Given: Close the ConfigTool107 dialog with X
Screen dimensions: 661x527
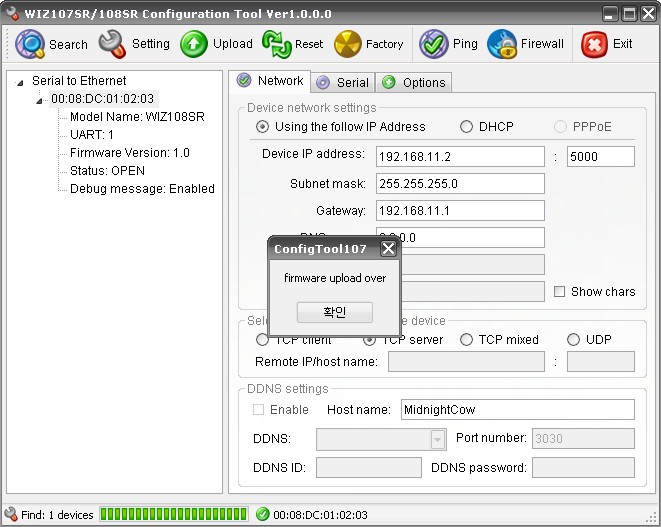Looking at the screenshot, I should coord(388,248).
